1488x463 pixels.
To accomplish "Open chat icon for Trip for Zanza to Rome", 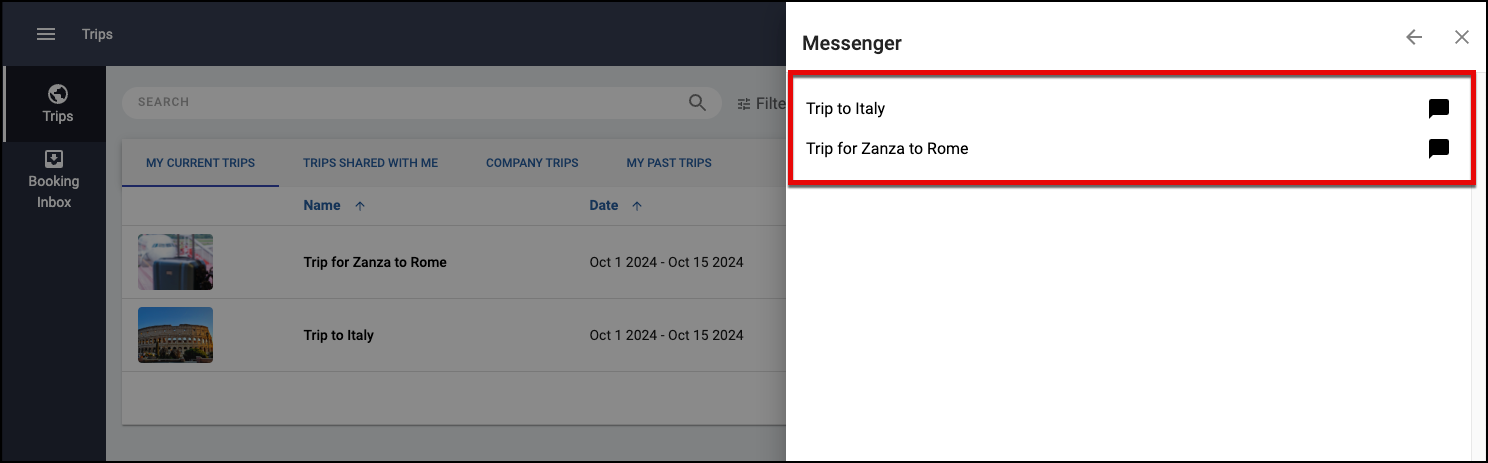I will click(1438, 149).
